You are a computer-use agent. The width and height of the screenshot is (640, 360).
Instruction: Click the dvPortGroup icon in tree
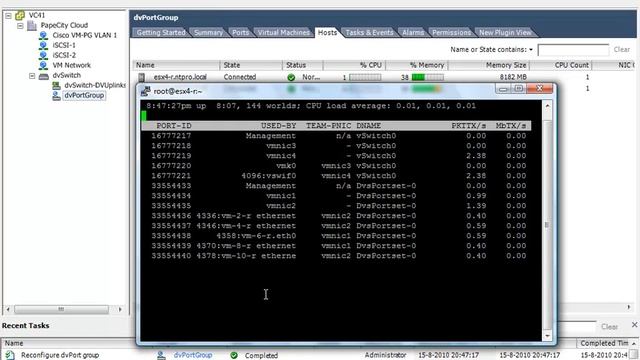pyautogui.click(x=56, y=96)
